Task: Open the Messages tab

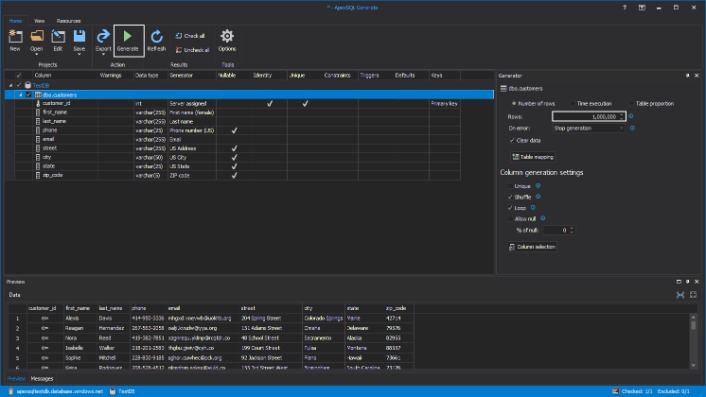Action: coord(42,379)
